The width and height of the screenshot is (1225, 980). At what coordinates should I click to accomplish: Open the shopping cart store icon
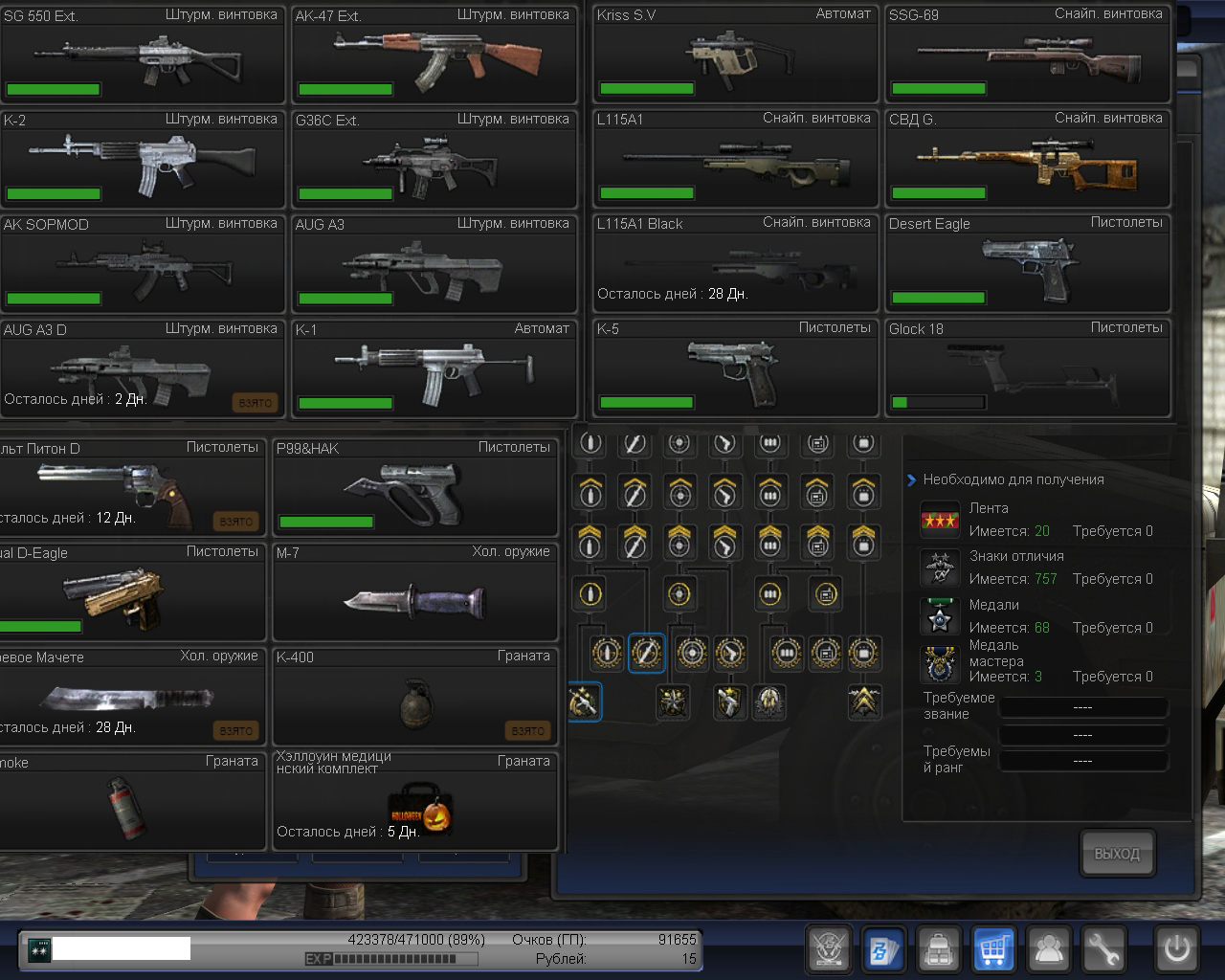click(x=994, y=949)
